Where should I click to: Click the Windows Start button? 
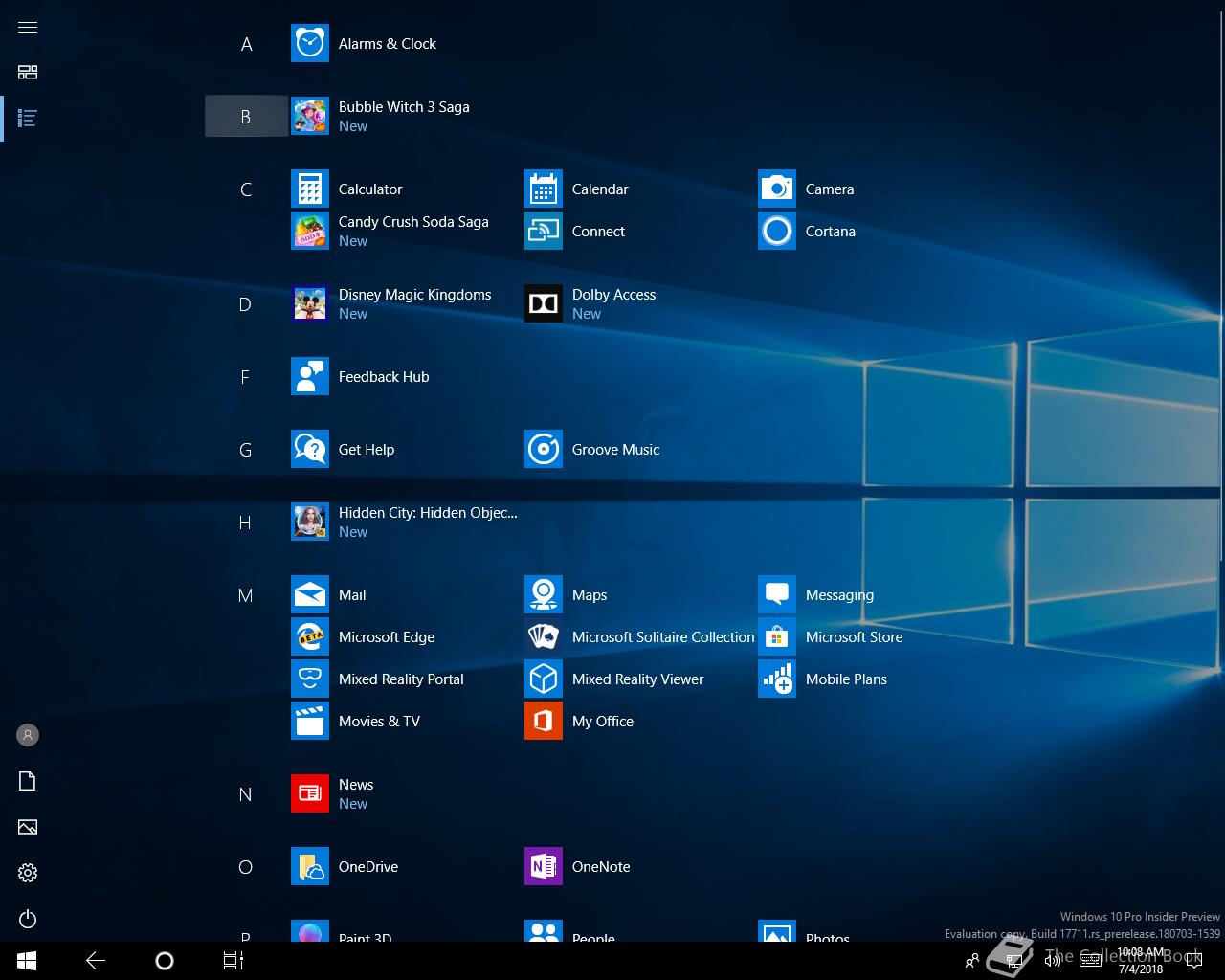[x=27, y=961]
